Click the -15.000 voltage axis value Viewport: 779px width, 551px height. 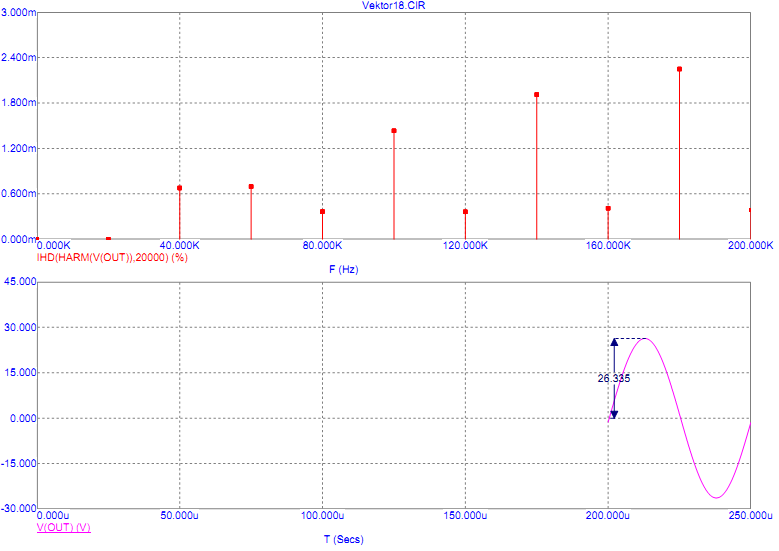point(19,464)
